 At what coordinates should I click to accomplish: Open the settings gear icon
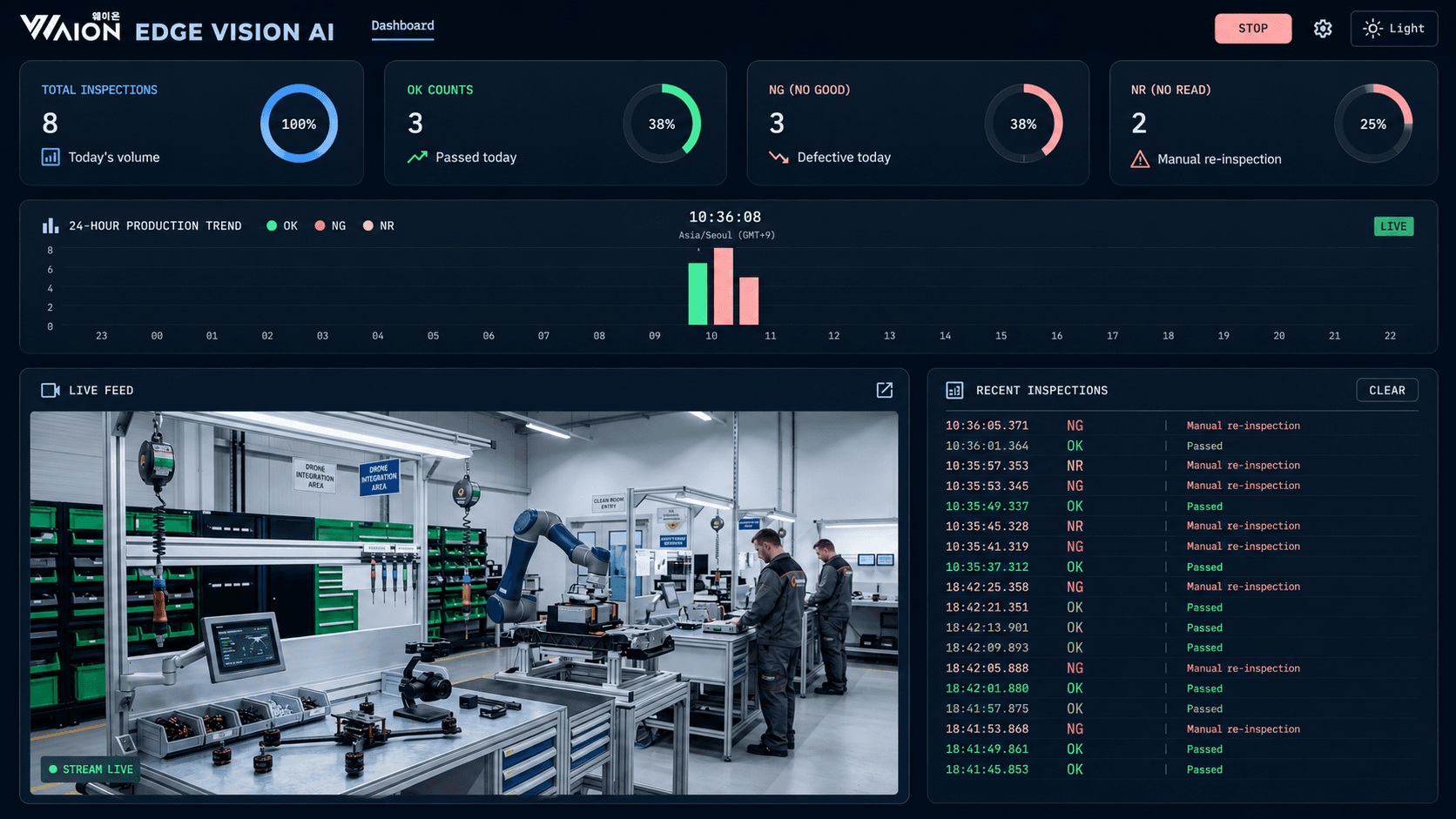(x=1323, y=29)
